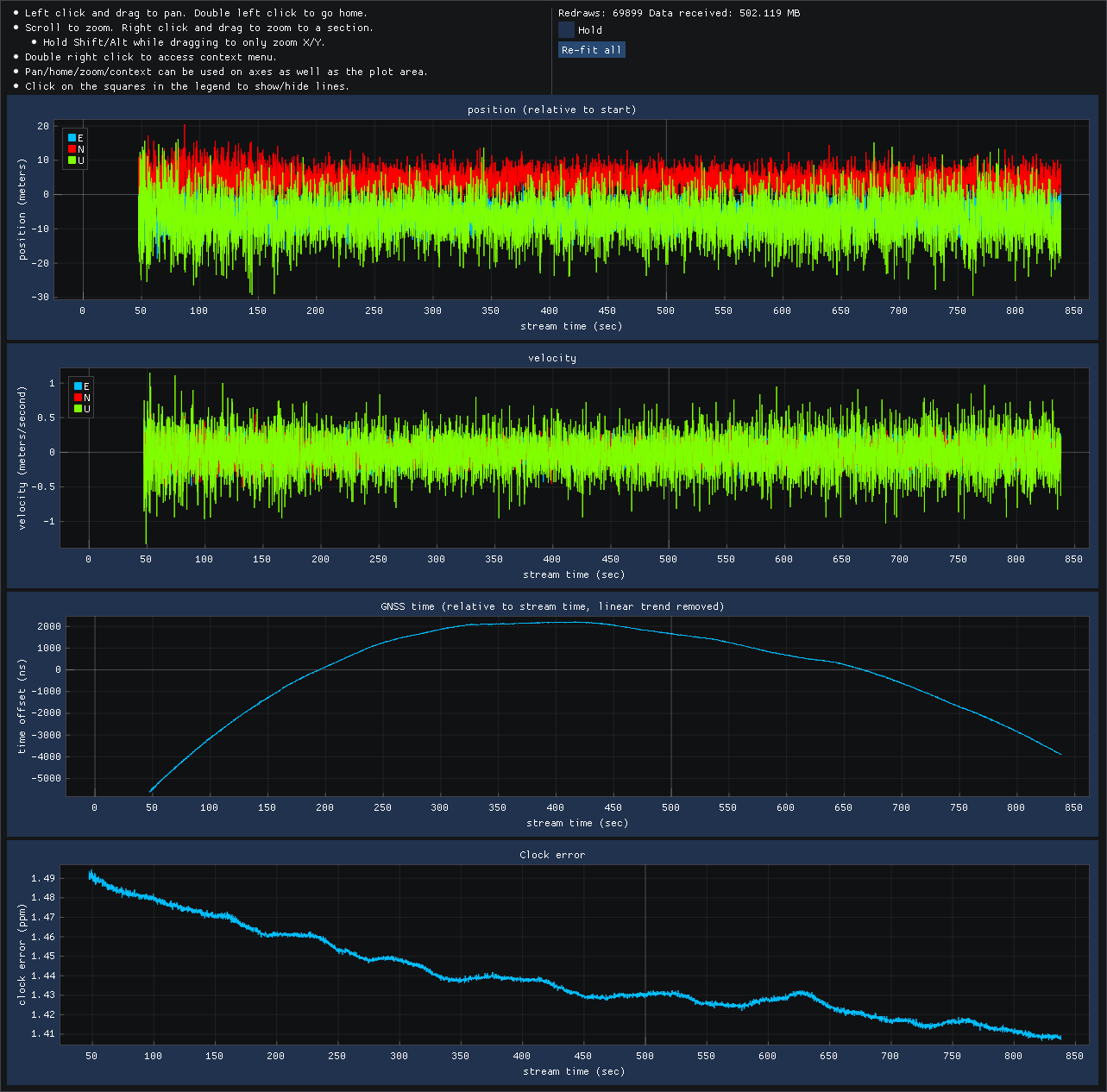Hide the E line in position legend
1107x1092 pixels.
coord(72,138)
